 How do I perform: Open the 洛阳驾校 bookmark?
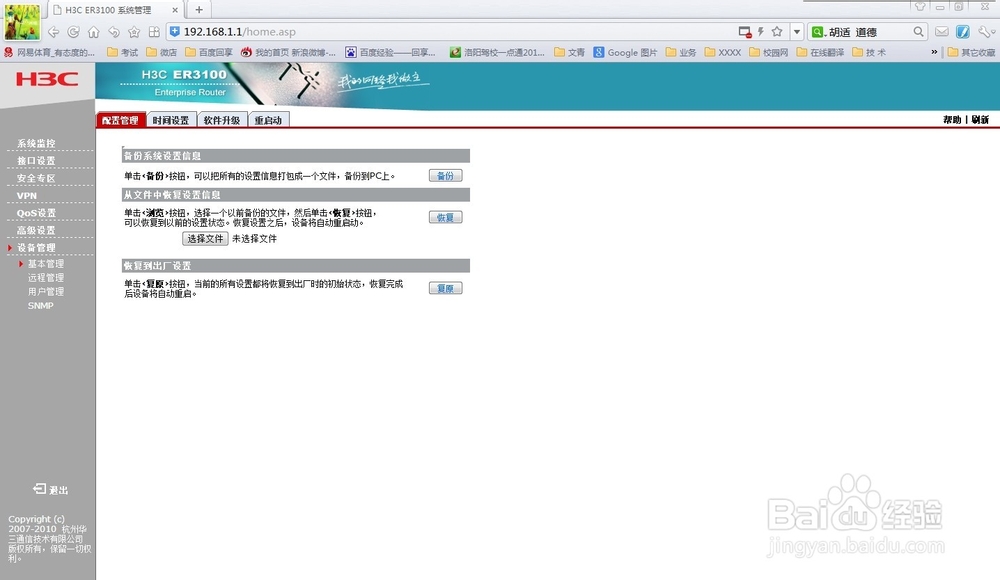(x=497, y=52)
